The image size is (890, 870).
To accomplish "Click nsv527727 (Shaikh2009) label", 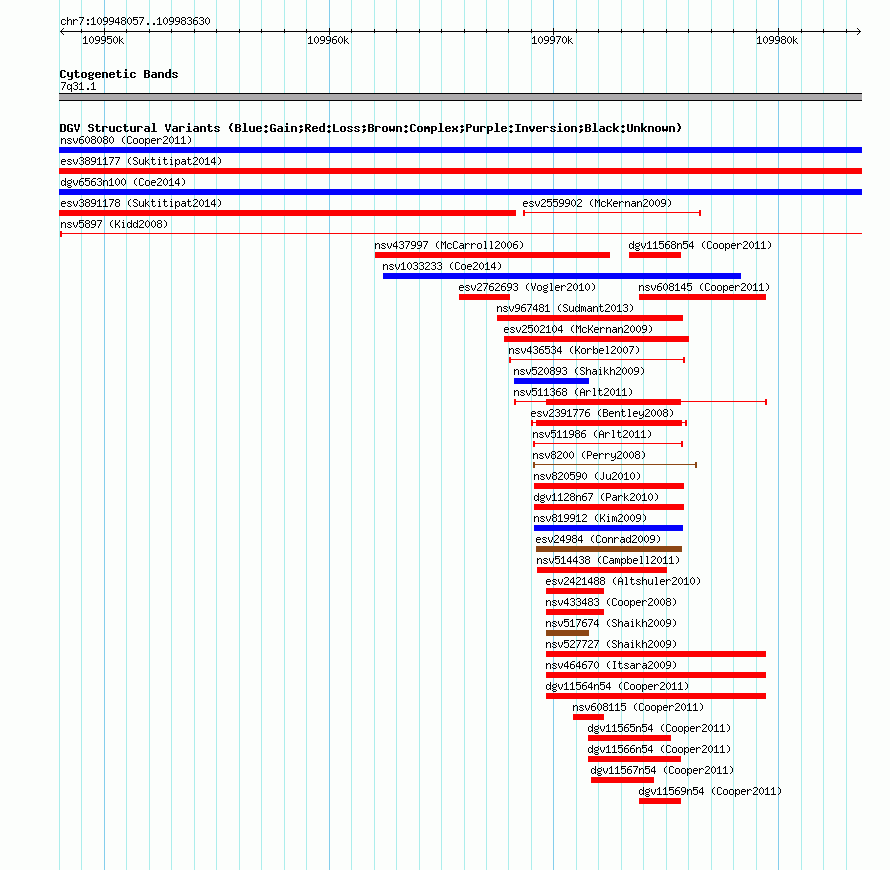I will click(x=611, y=644).
